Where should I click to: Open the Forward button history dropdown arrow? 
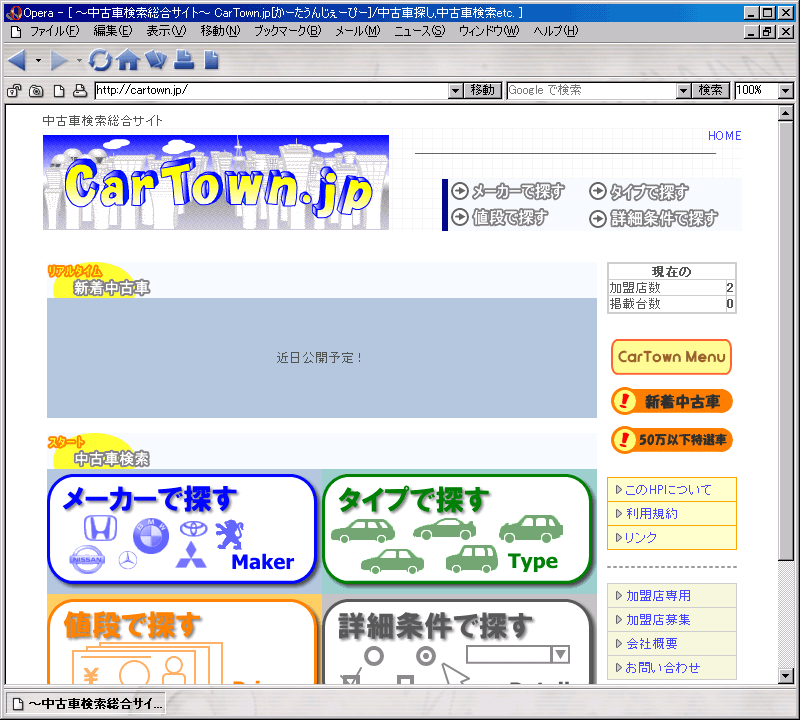[79, 60]
